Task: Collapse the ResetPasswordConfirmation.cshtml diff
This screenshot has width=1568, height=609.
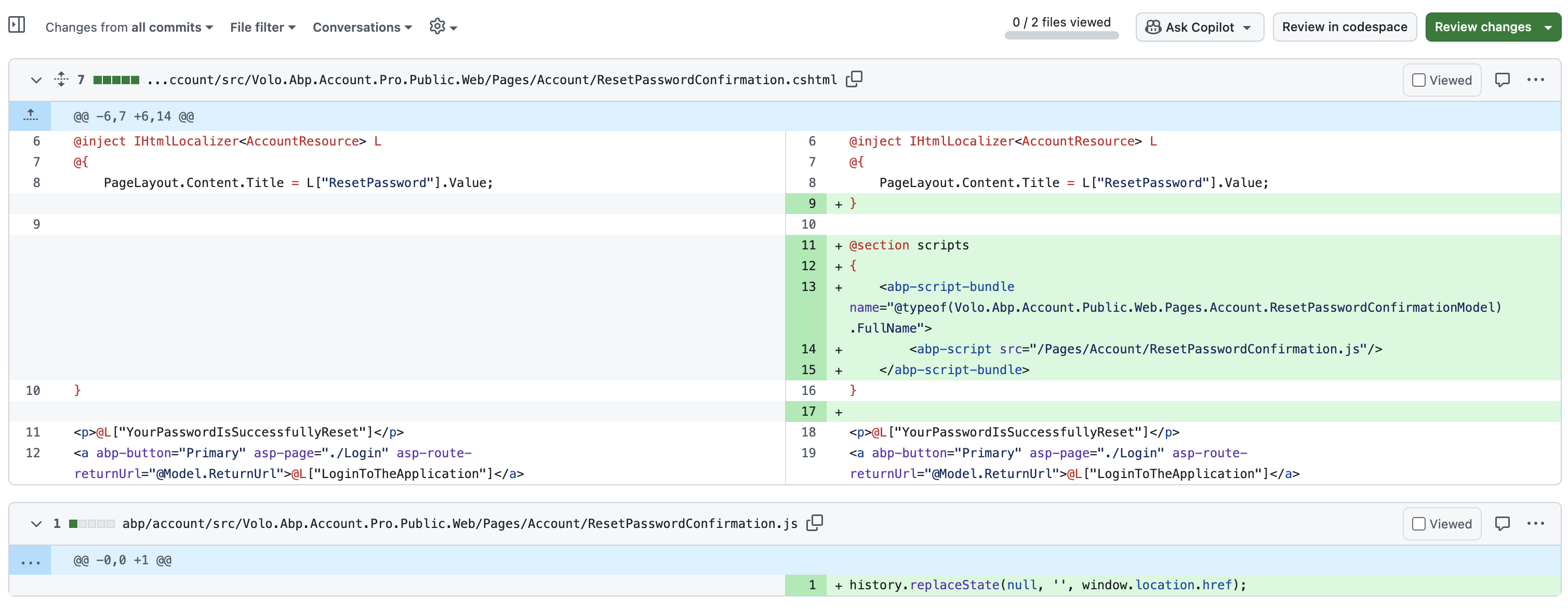Action: pos(36,80)
